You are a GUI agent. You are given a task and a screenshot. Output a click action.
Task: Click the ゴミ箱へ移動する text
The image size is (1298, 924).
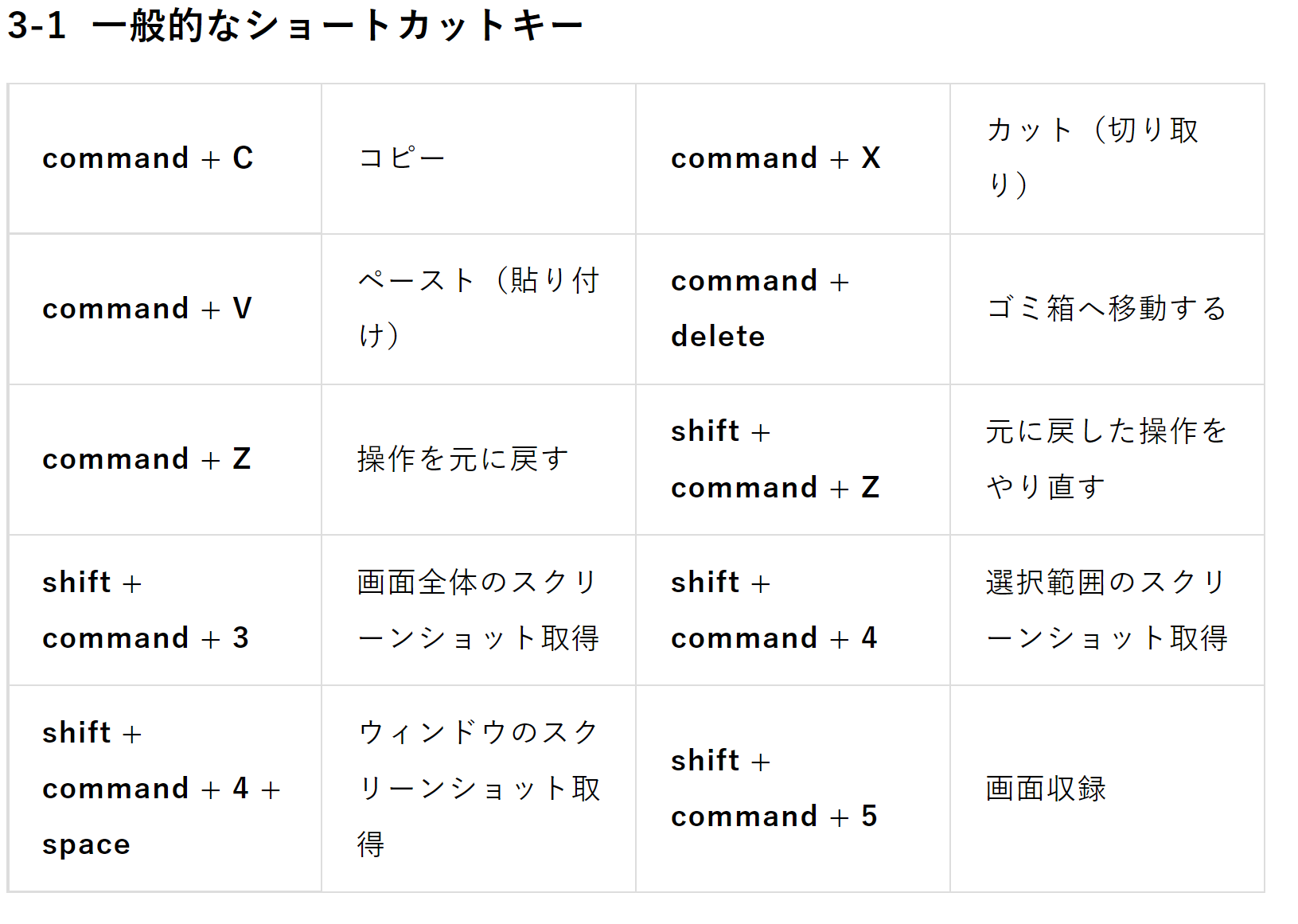point(1107,309)
